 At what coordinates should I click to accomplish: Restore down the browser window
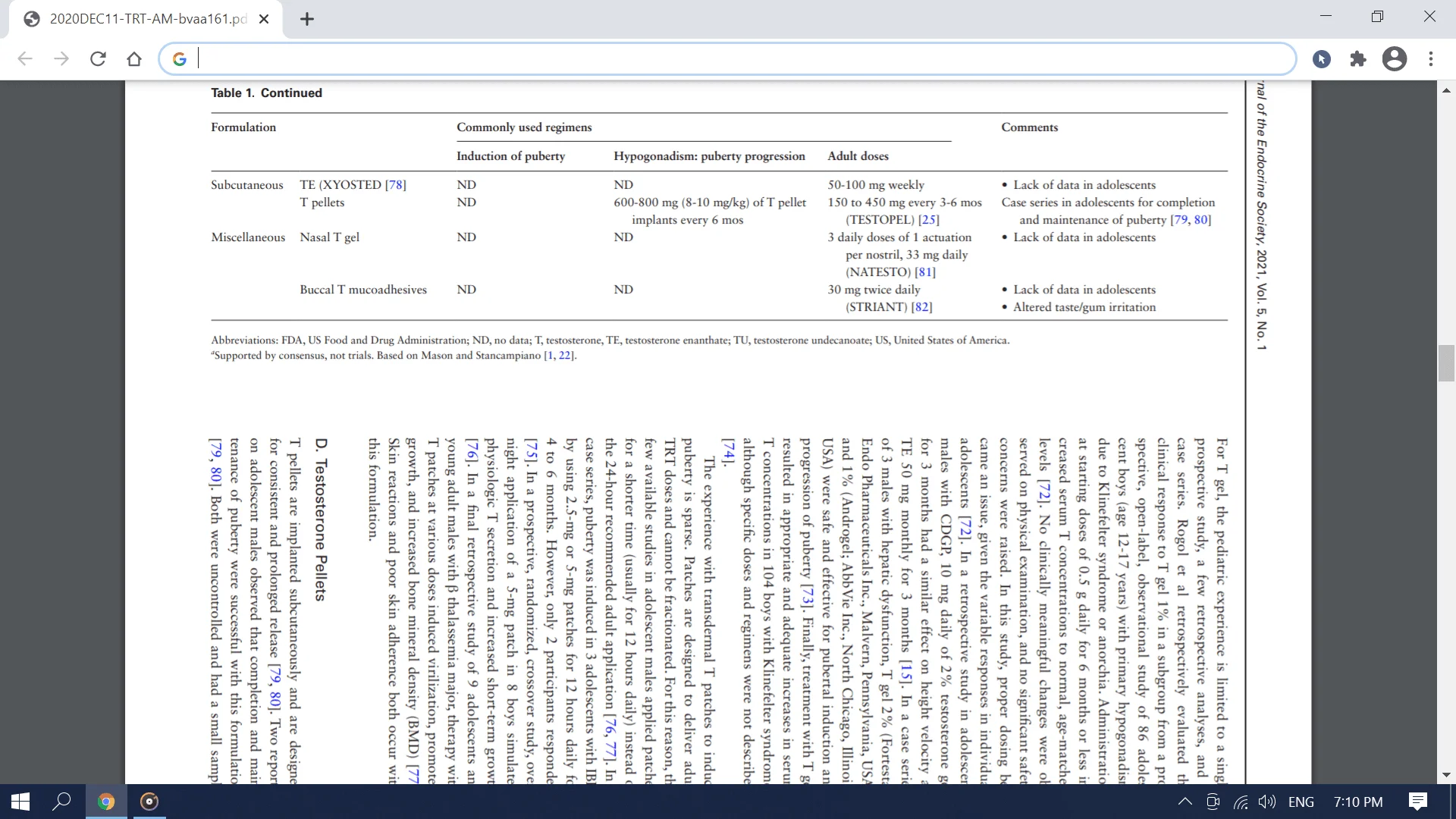click(1377, 16)
